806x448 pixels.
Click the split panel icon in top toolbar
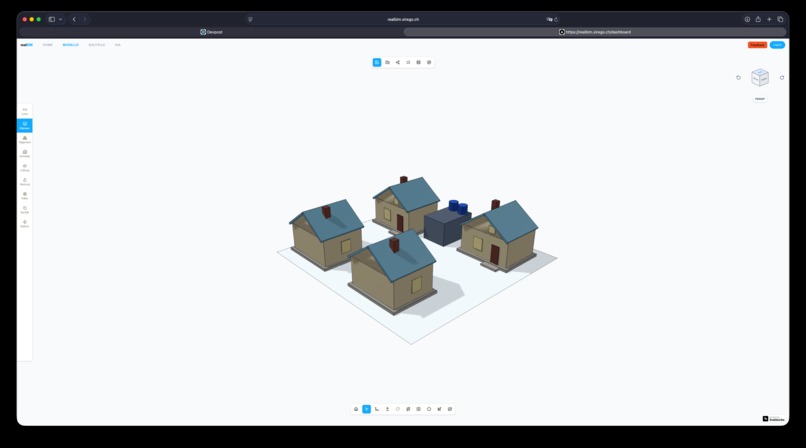click(418, 62)
